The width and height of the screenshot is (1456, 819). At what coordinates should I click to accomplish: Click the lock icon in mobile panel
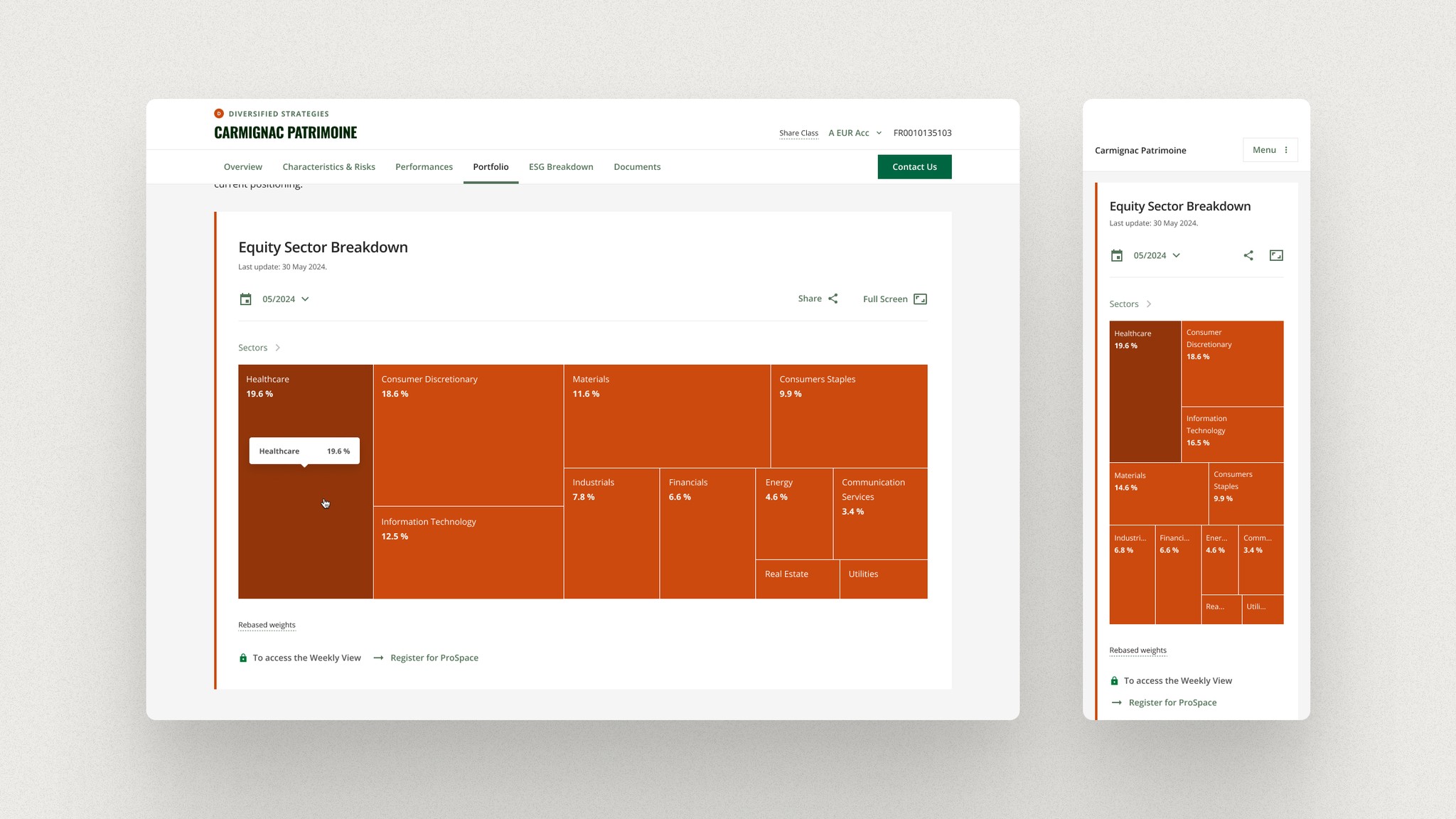point(1114,680)
